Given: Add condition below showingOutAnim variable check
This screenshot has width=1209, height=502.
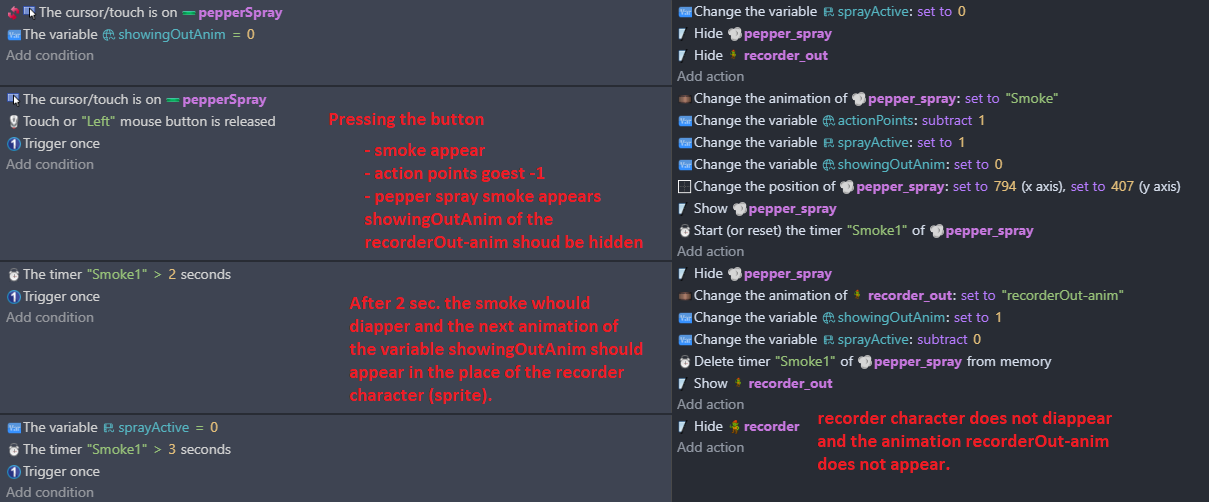Looking at the screenshot, I should tap(50, 55).
